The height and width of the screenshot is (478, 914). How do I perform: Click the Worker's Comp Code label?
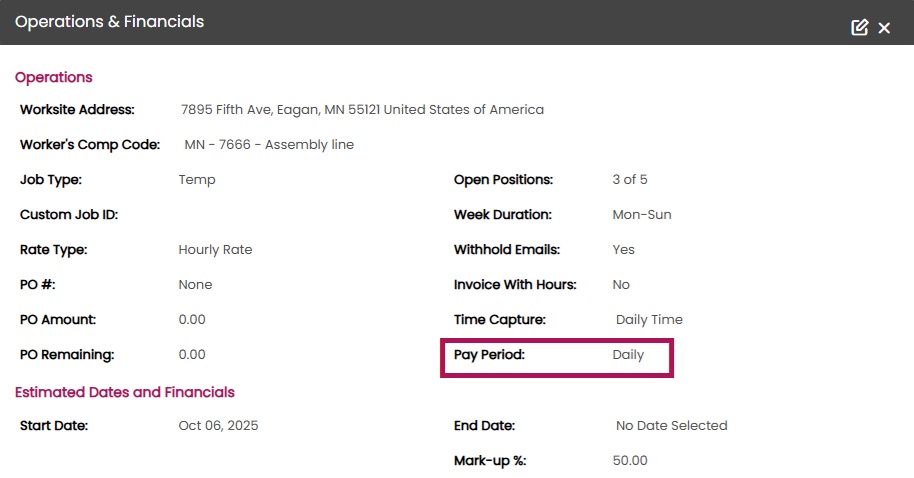click(90, 145)
